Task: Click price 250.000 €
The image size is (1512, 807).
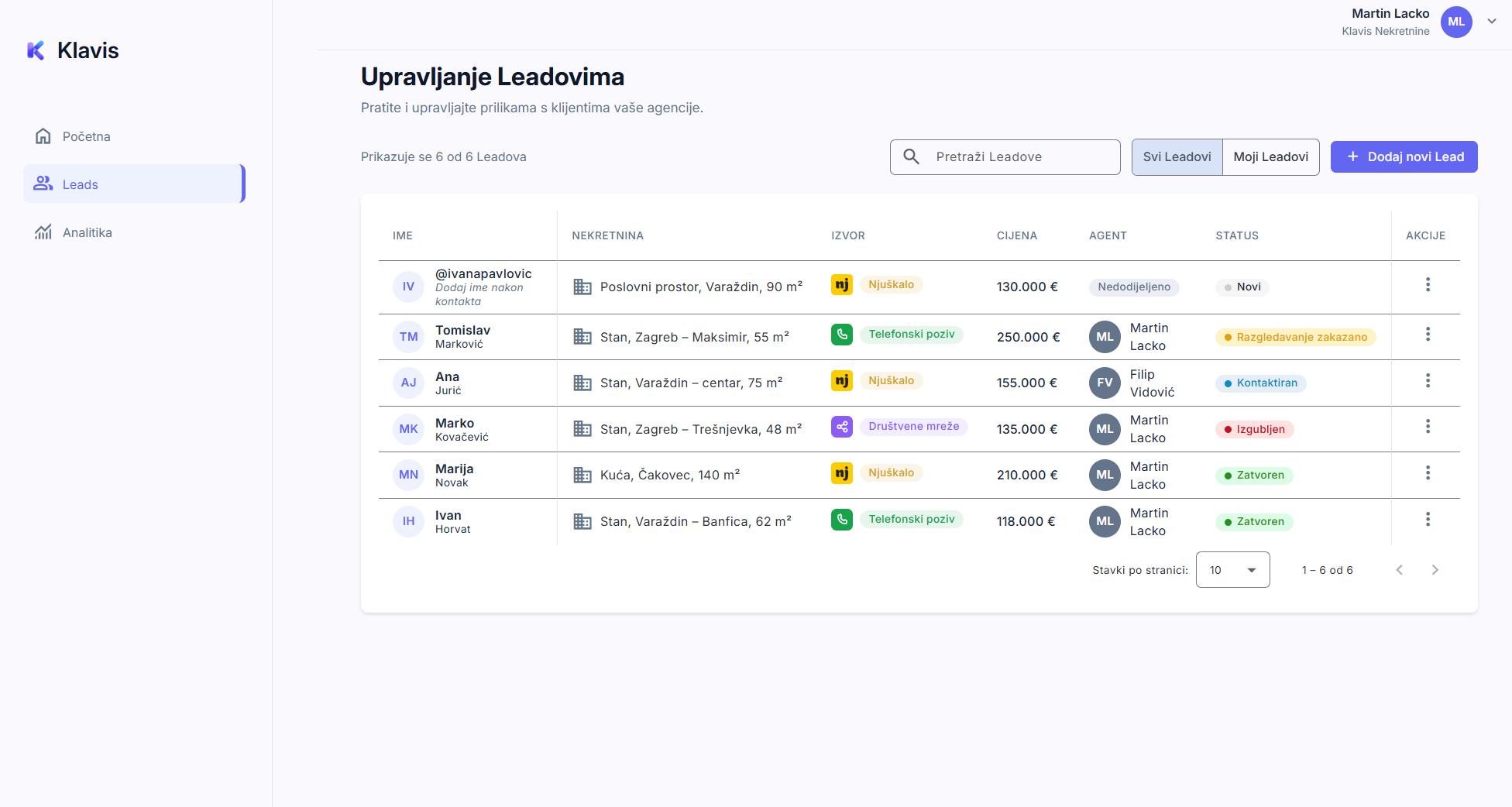Action: click(x=1028, y=337)
